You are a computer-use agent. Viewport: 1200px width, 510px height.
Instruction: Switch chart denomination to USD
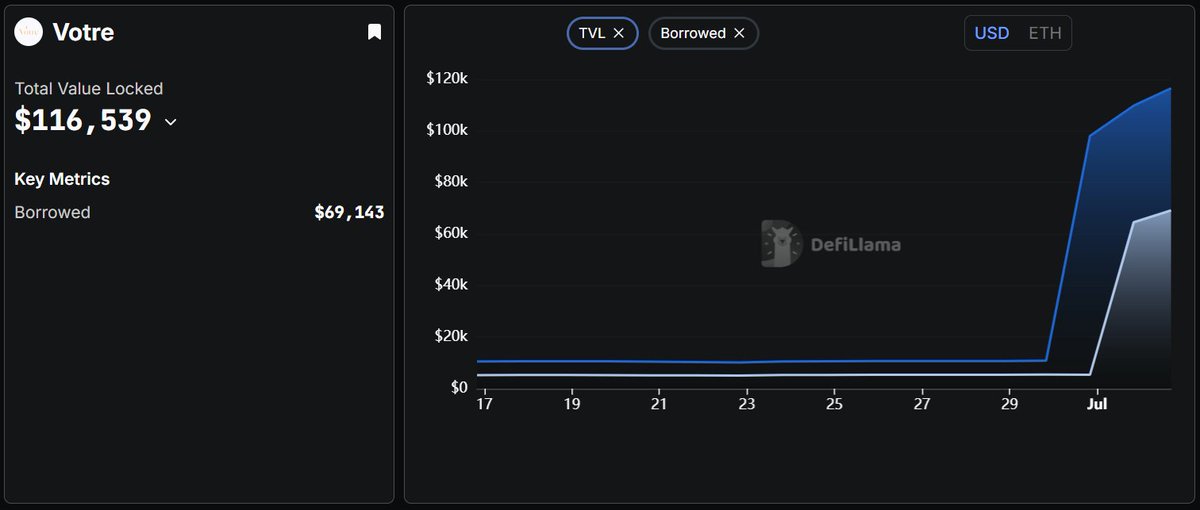click(x=992, y=33)
